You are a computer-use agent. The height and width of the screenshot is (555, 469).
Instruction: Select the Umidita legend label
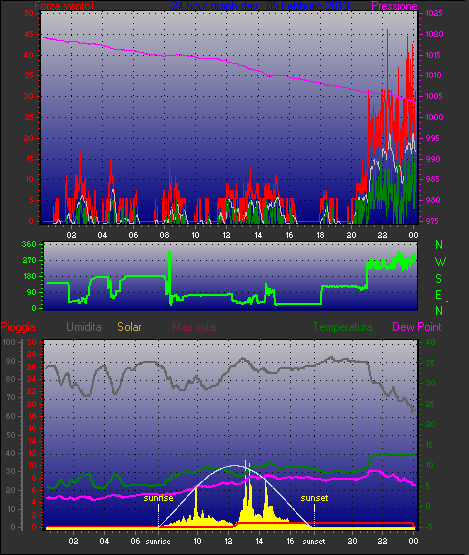click(x=84, y=327)
